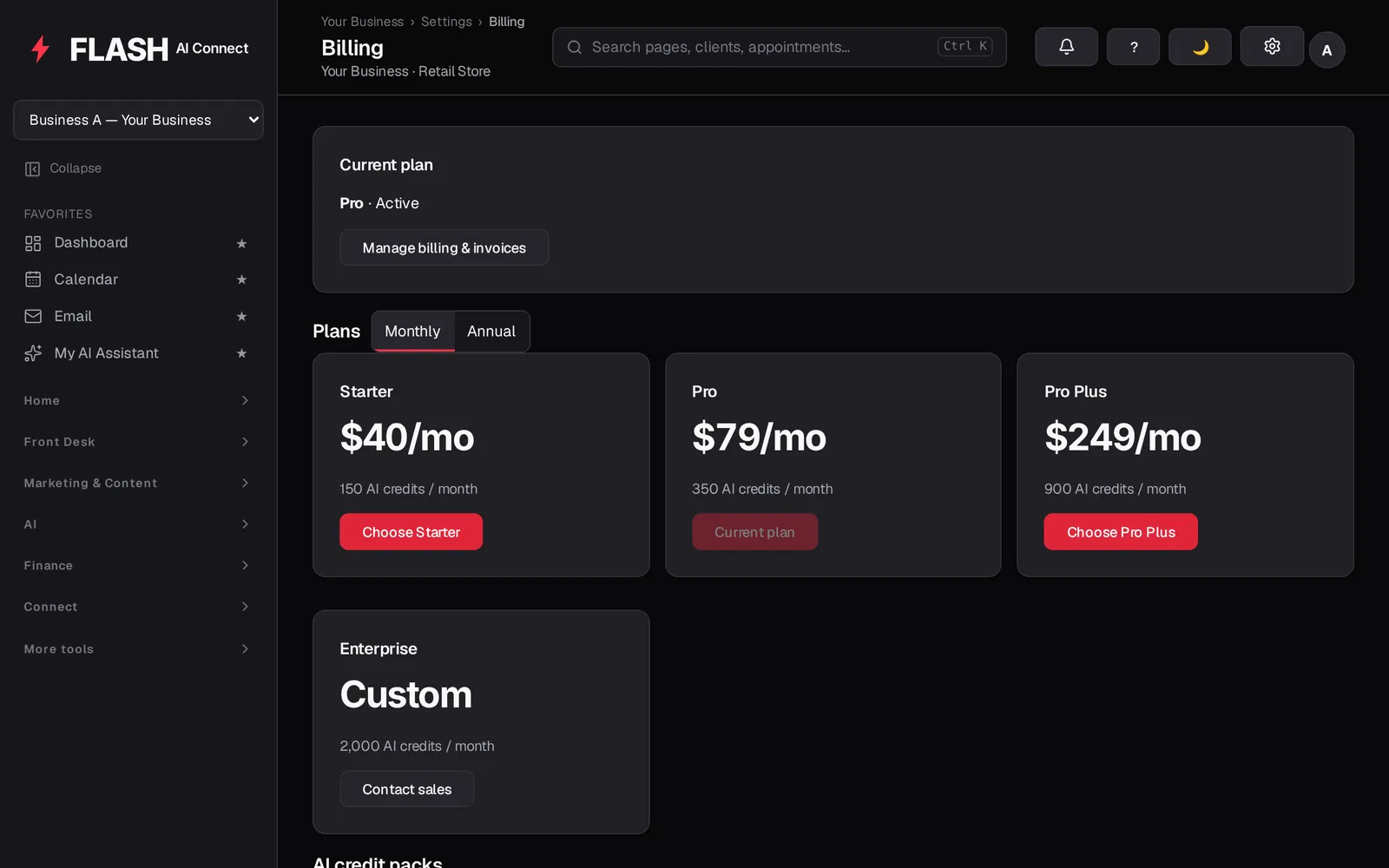The image size is (1389, 868).
Task: Open the help question mark button
Action: 1133,47
